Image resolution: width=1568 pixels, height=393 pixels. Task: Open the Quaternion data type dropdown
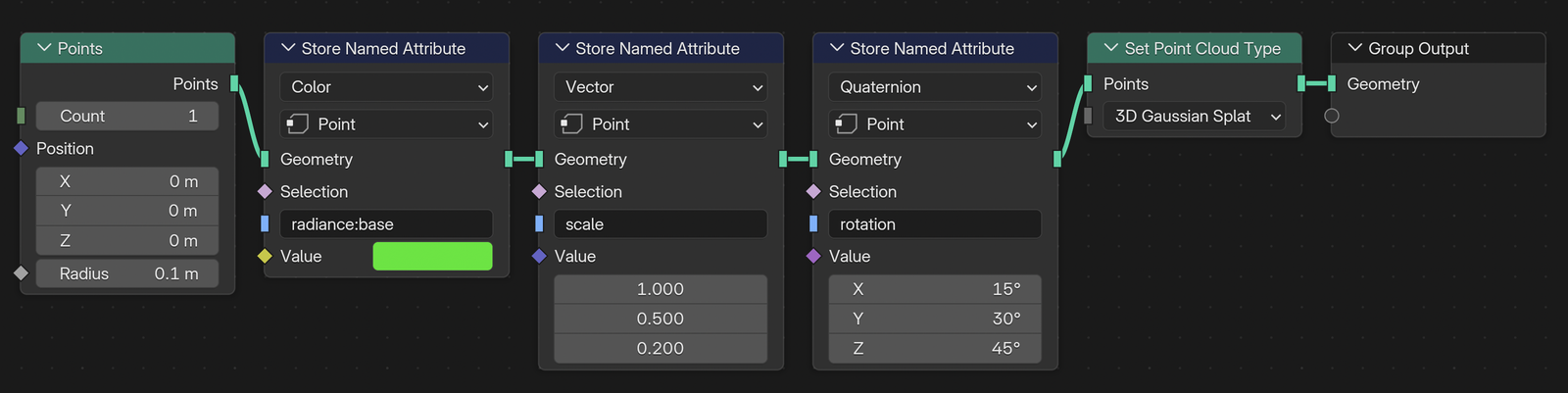935,87
